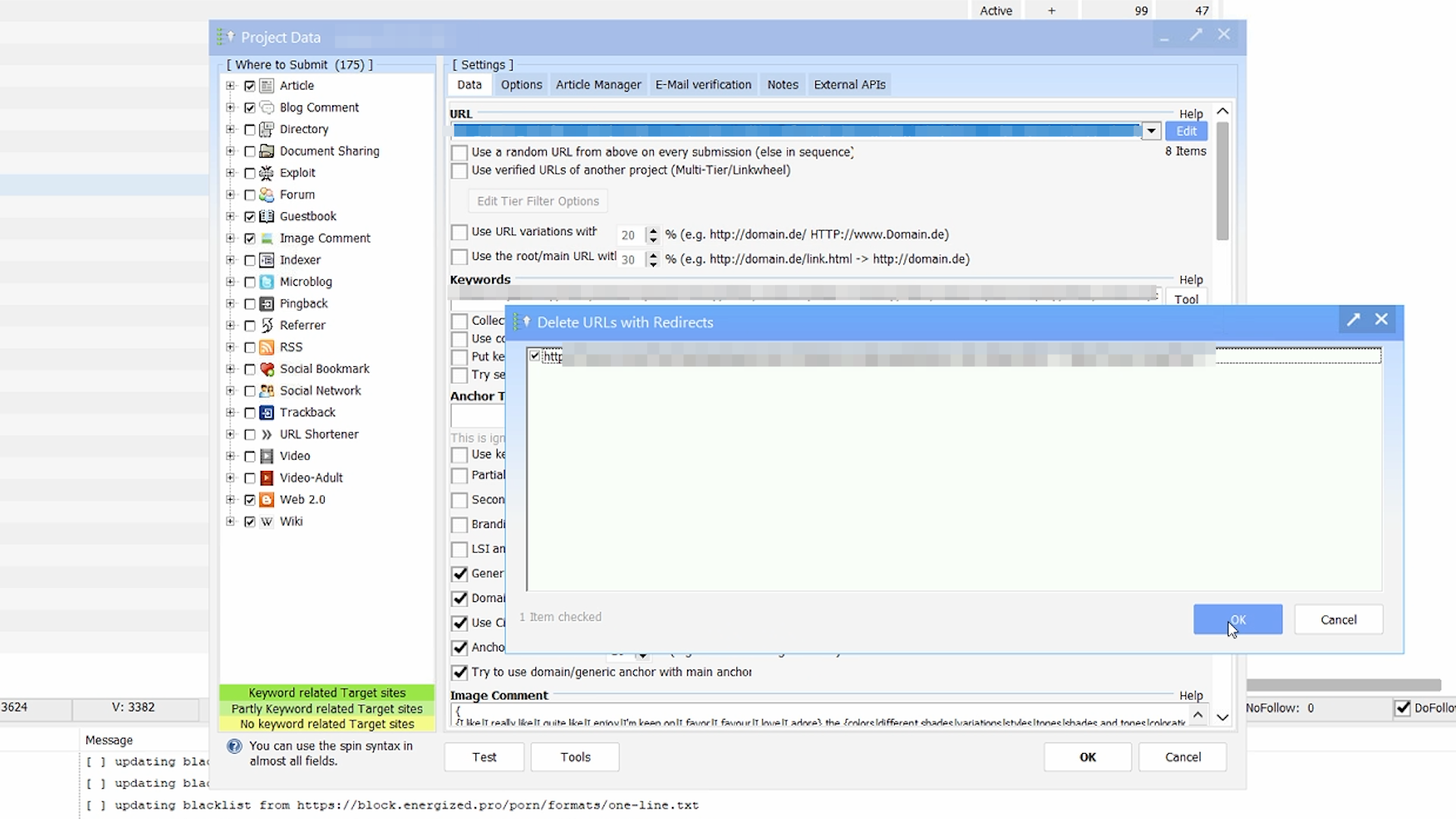Enable the Directory engine checkbox
This screenshot has width=1456, height=819.
[249, 130]
